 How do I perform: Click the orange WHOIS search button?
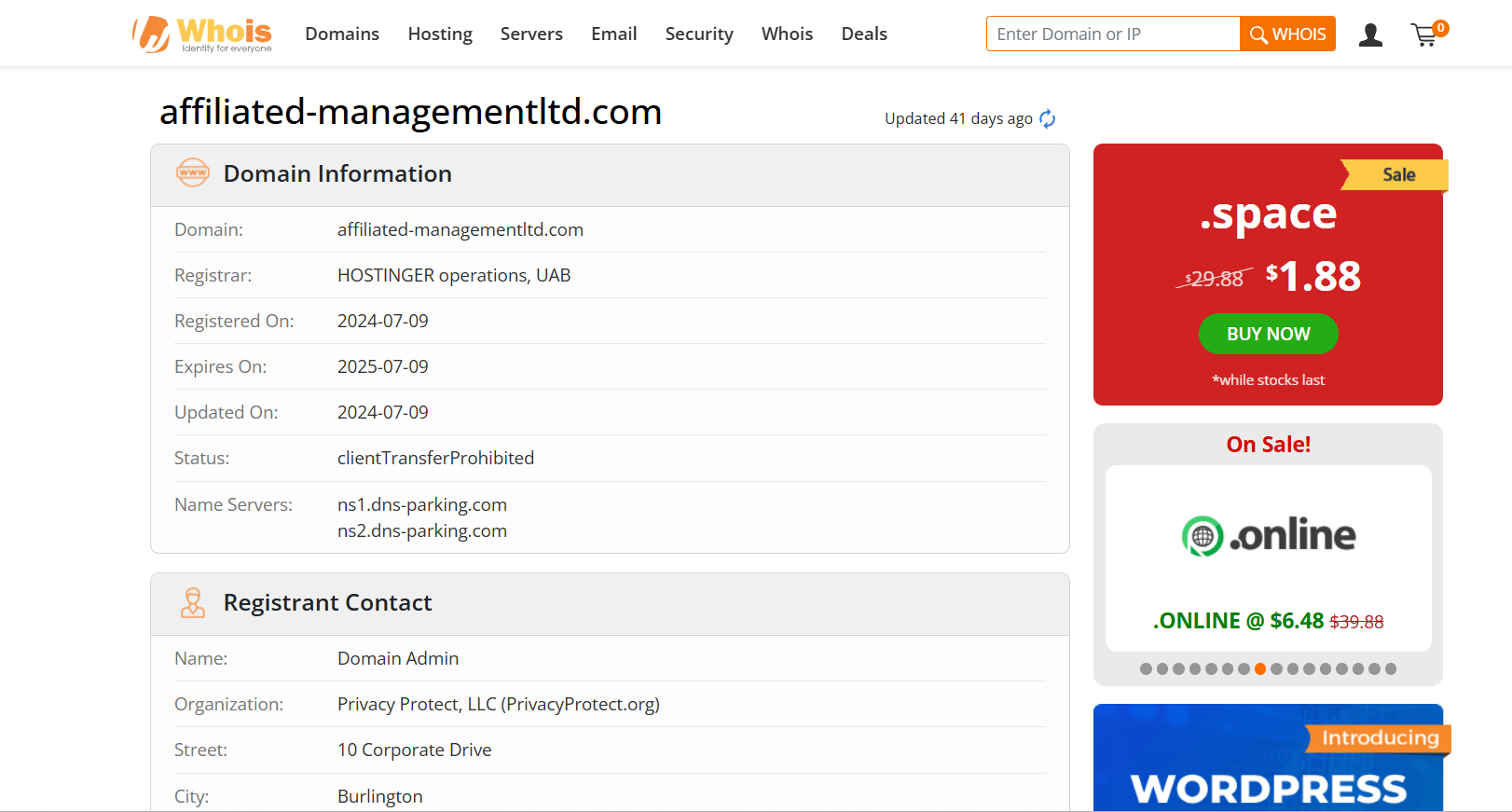(1287, 34)
